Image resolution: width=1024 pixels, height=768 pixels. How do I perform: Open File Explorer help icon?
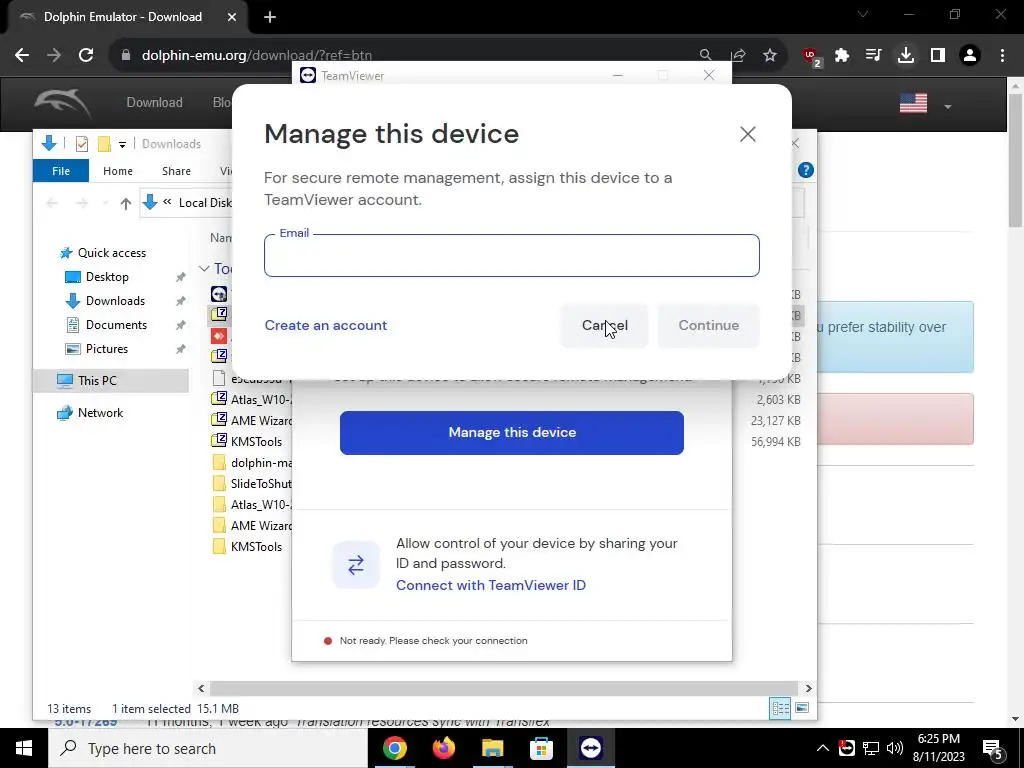click(x=806, y=170)
